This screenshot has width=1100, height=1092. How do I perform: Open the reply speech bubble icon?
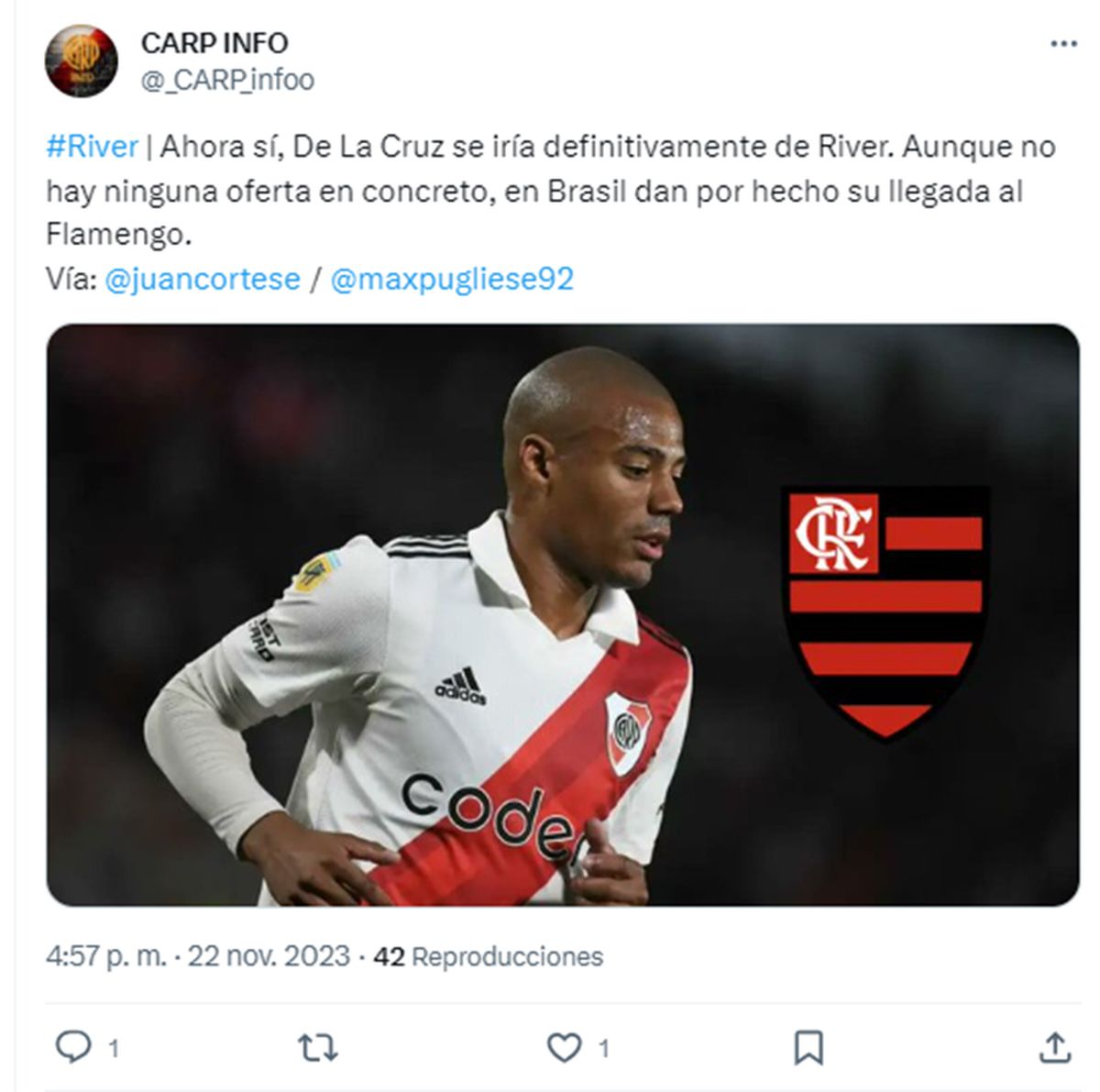click(73, 1046)
